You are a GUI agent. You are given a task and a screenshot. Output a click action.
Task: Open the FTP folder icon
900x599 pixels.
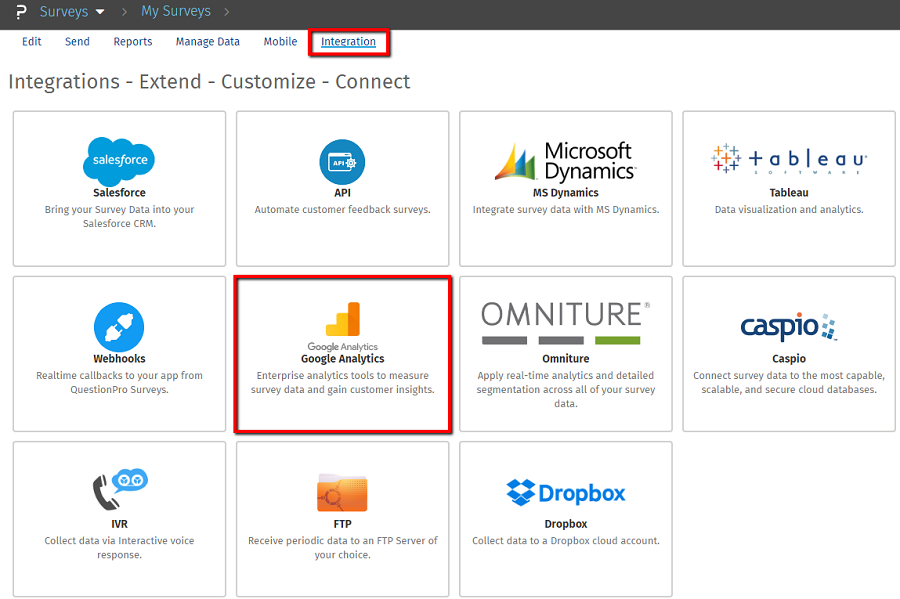[x=342, y=492]
